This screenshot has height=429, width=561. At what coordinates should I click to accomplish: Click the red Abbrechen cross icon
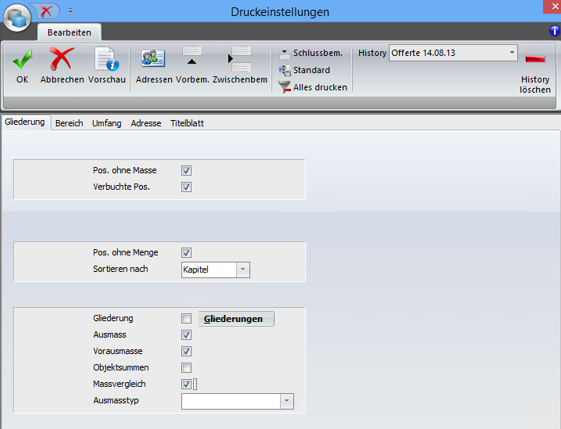[x=62, y=59]
